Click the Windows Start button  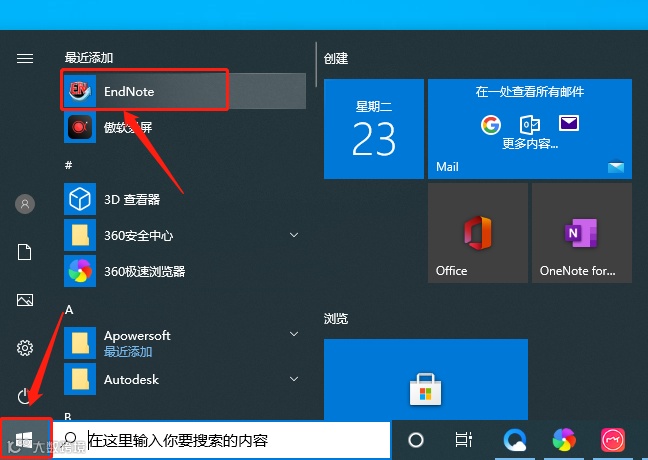coord(26,440)
